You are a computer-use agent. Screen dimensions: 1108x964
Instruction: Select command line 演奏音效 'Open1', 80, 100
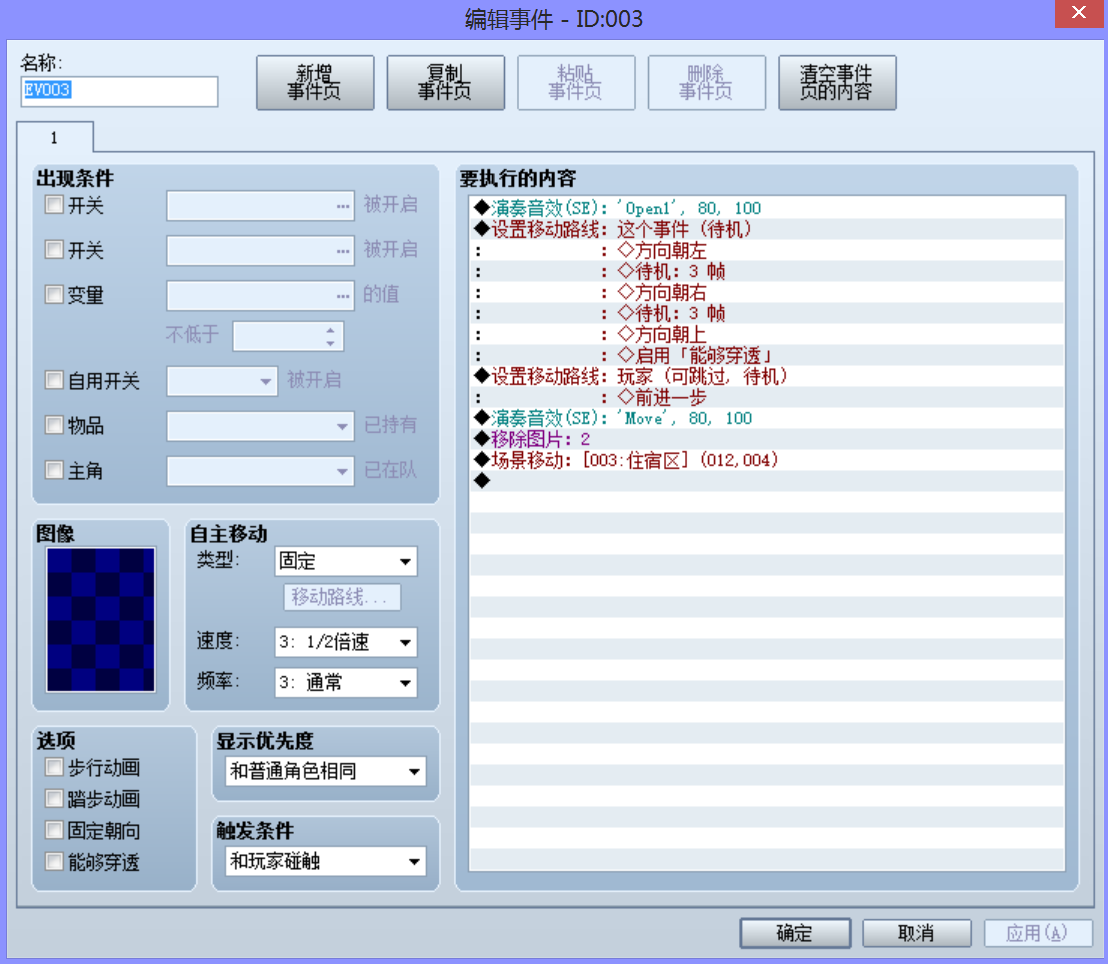click(x=767, y=208)
